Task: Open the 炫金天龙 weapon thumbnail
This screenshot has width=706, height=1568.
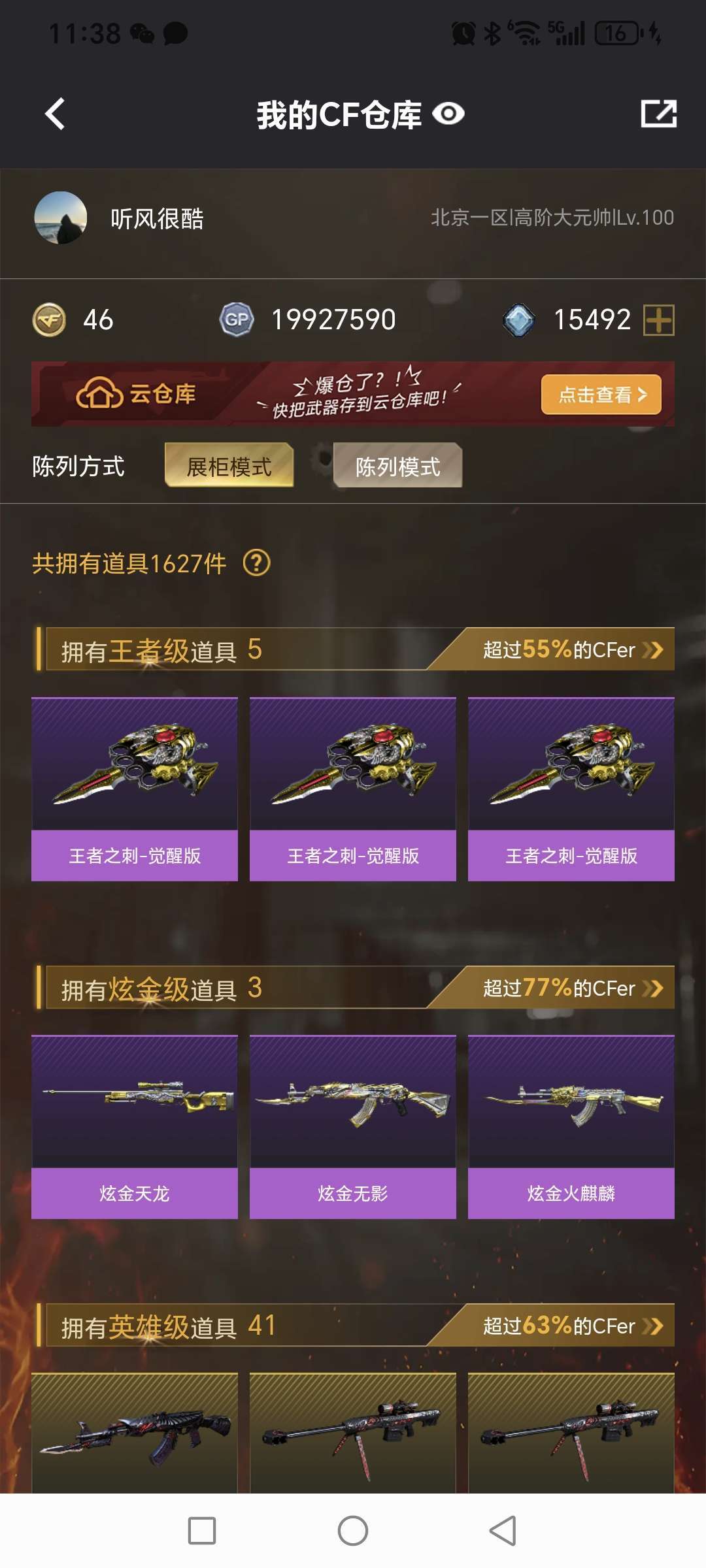Action: pos(135,1102)
